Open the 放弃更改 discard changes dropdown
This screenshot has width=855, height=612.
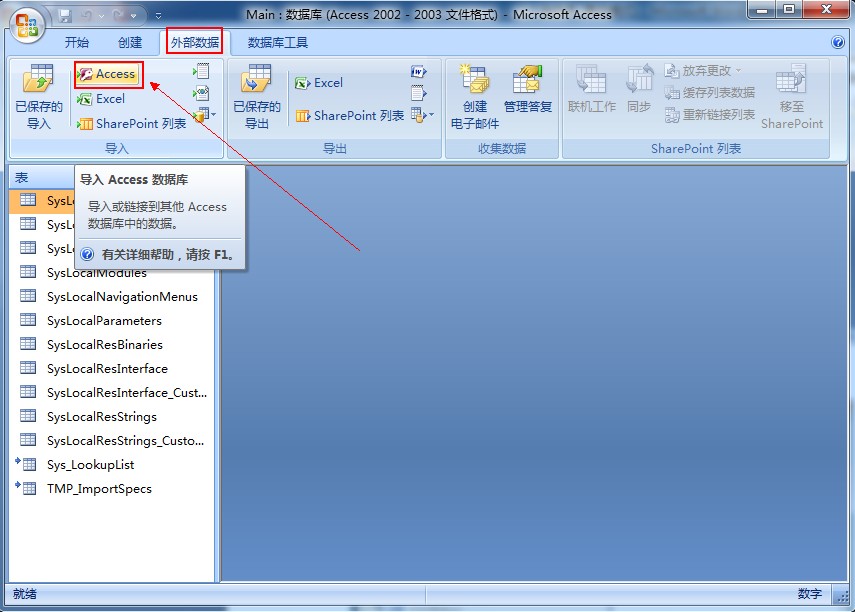[703, 71]
